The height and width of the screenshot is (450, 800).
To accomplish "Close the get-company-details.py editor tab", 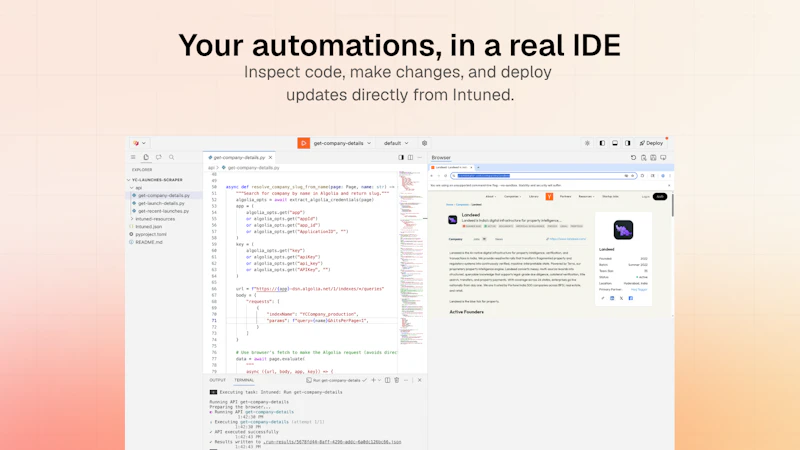I will pos(270,158).
